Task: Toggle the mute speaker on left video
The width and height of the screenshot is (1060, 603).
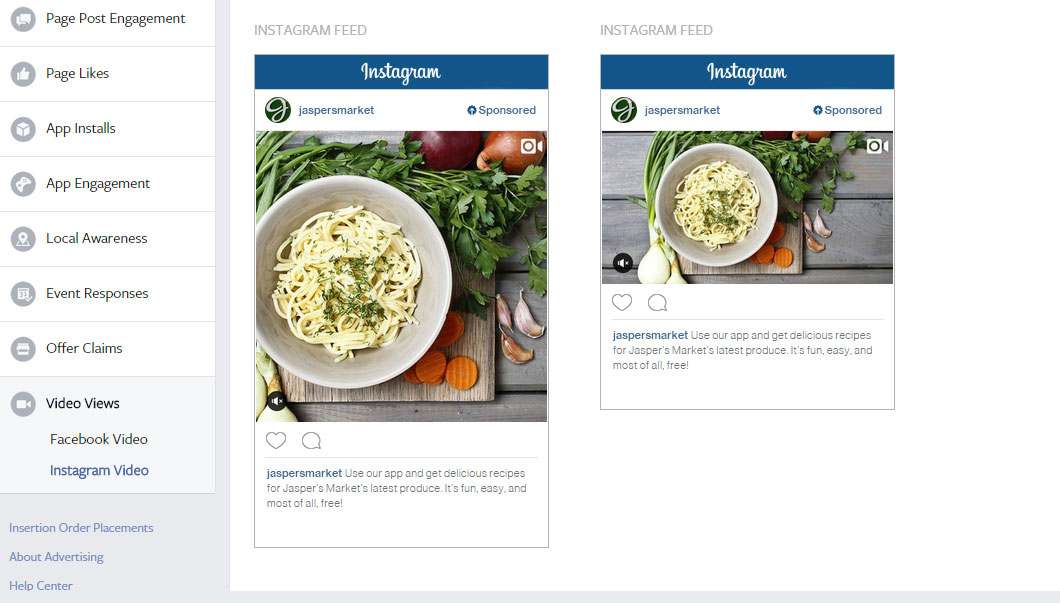Action: 276,401
